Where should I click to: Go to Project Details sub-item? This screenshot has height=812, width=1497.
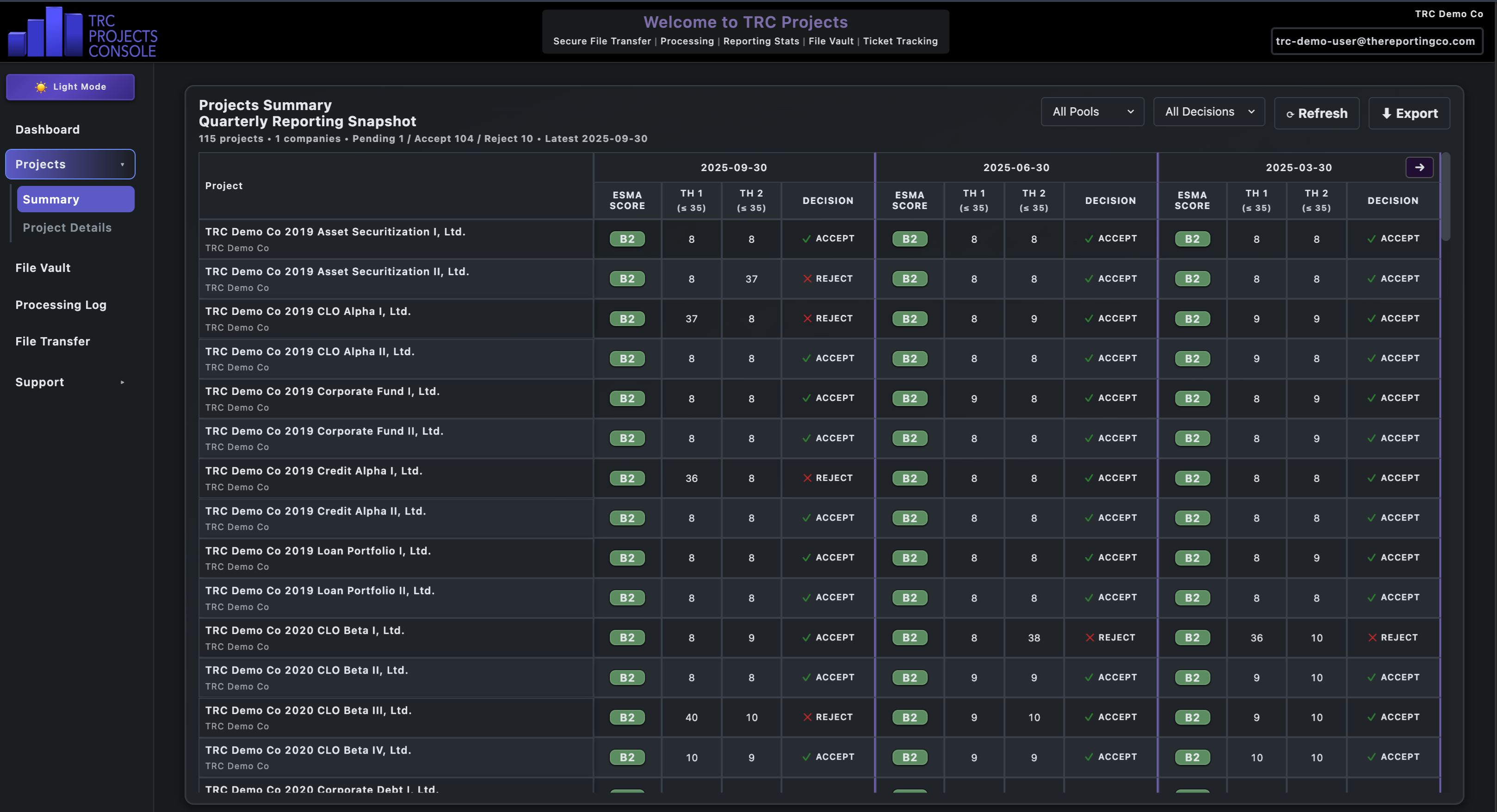pyautogui.click(x=67, y=228)
